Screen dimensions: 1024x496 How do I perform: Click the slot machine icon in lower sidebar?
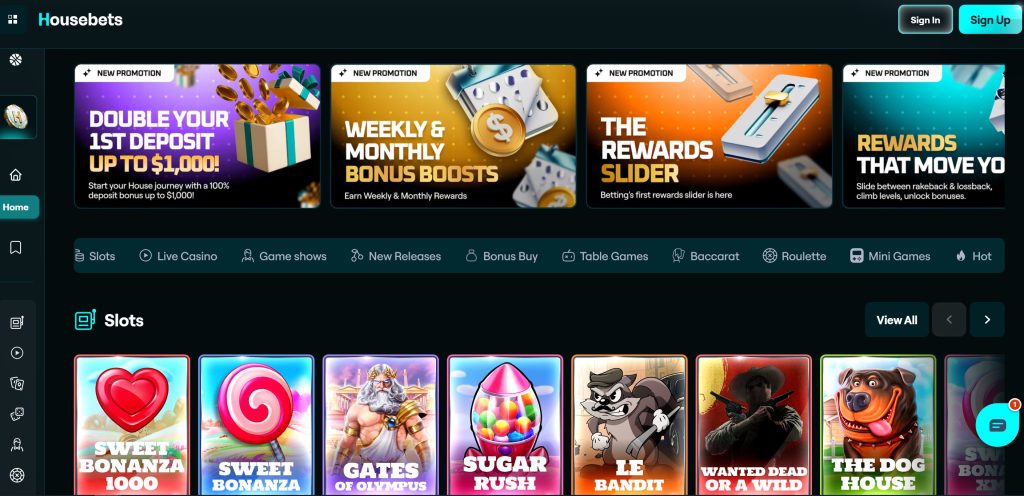pos(17,322)
